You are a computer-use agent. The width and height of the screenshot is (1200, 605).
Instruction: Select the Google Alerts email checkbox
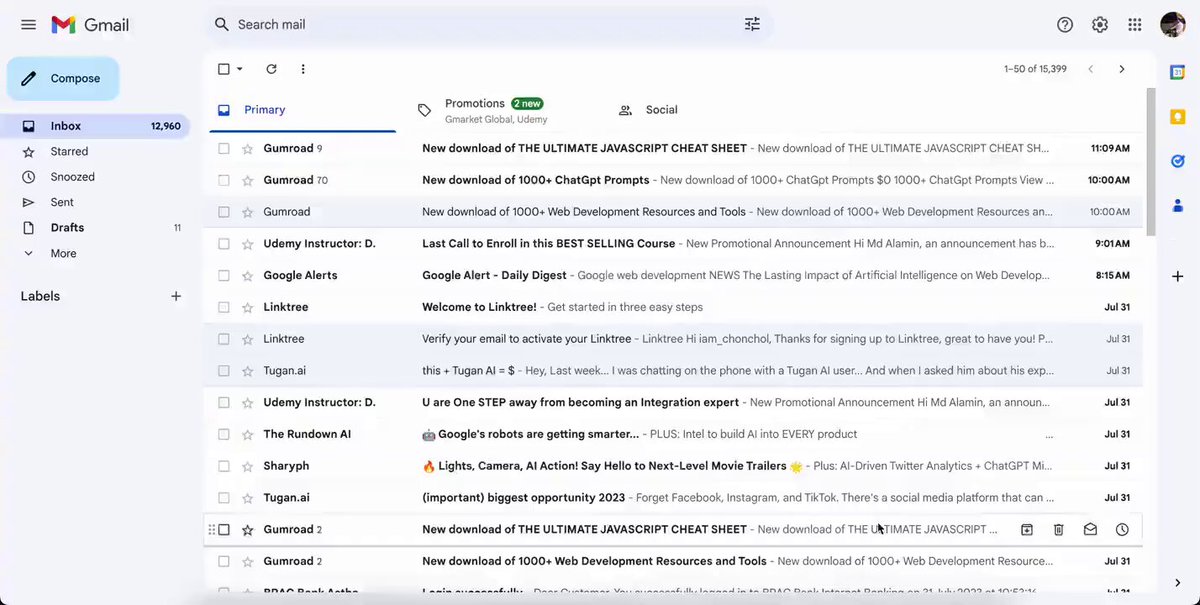pyautogui.click(x=224, y=276)
